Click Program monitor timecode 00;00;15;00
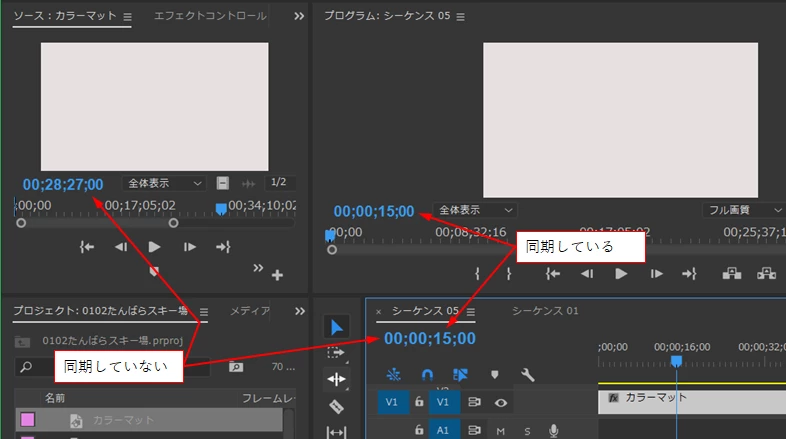 click(374, 211)
